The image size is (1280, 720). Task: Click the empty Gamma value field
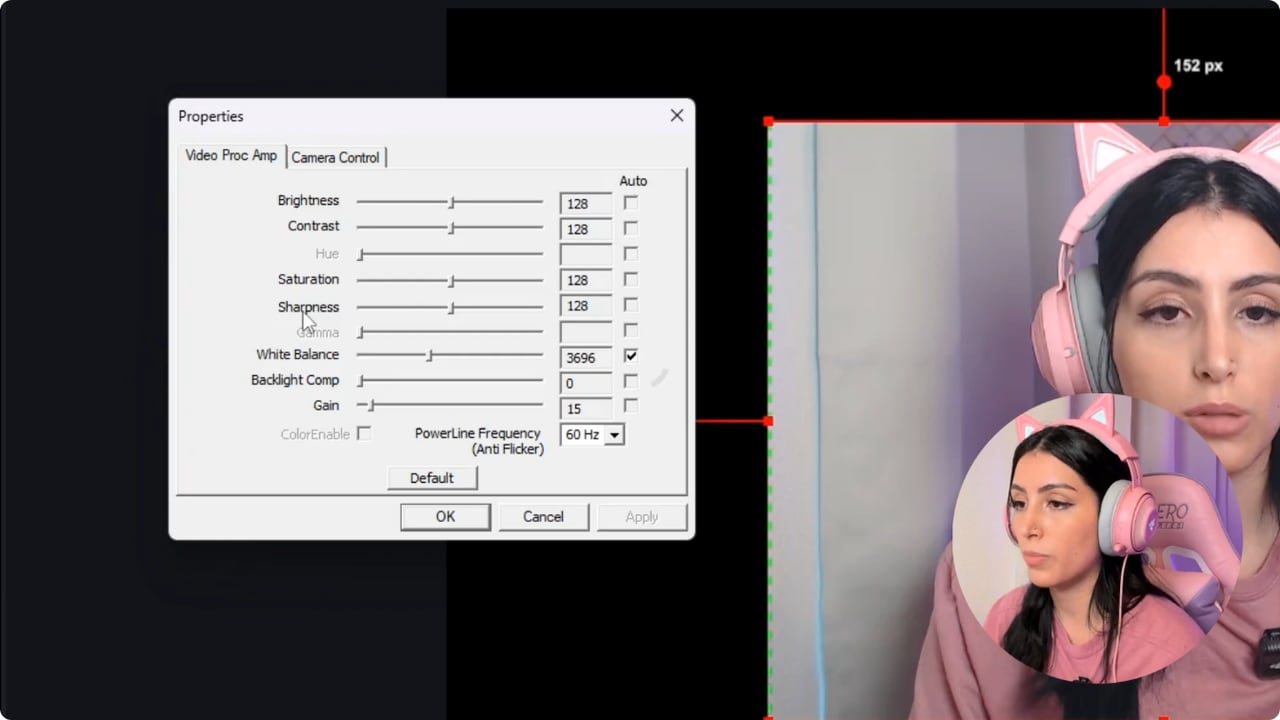coord(586,332)
